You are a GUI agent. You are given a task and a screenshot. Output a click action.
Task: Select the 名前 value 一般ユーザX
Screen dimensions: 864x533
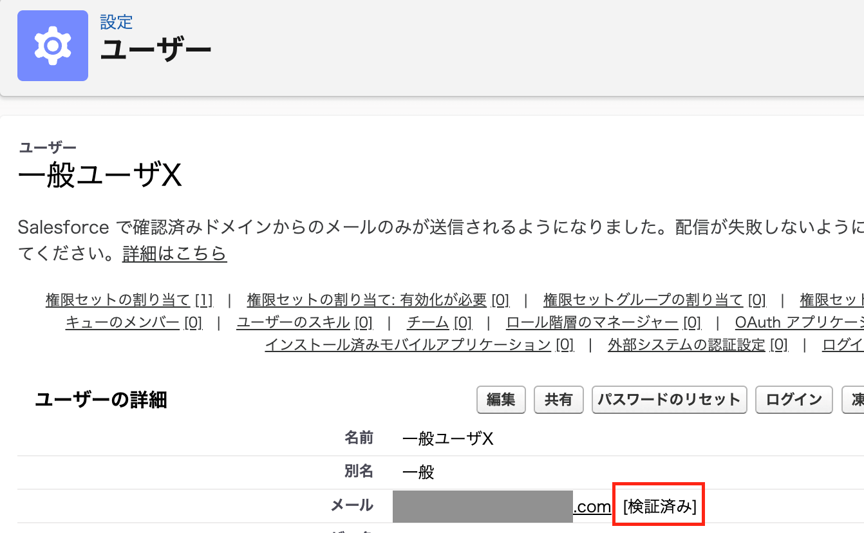coord(448,439)
